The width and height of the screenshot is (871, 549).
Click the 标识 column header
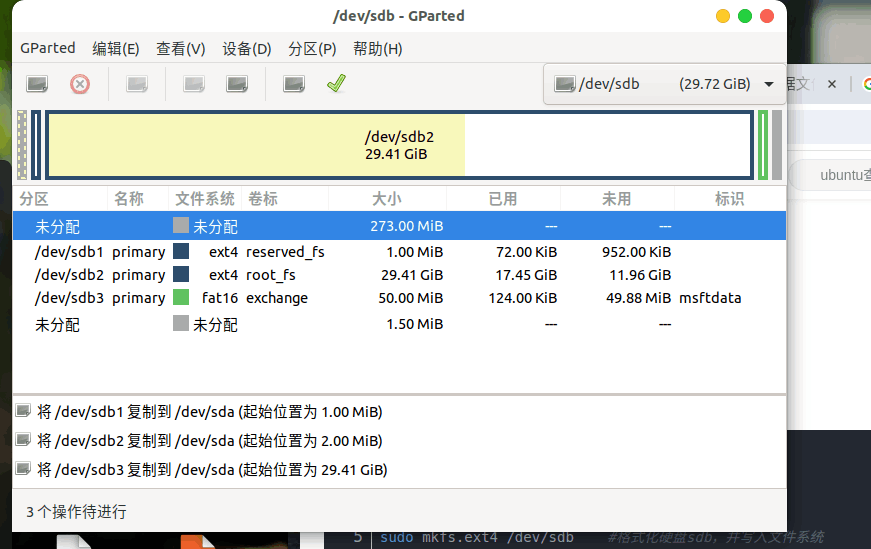pos(729,199)
